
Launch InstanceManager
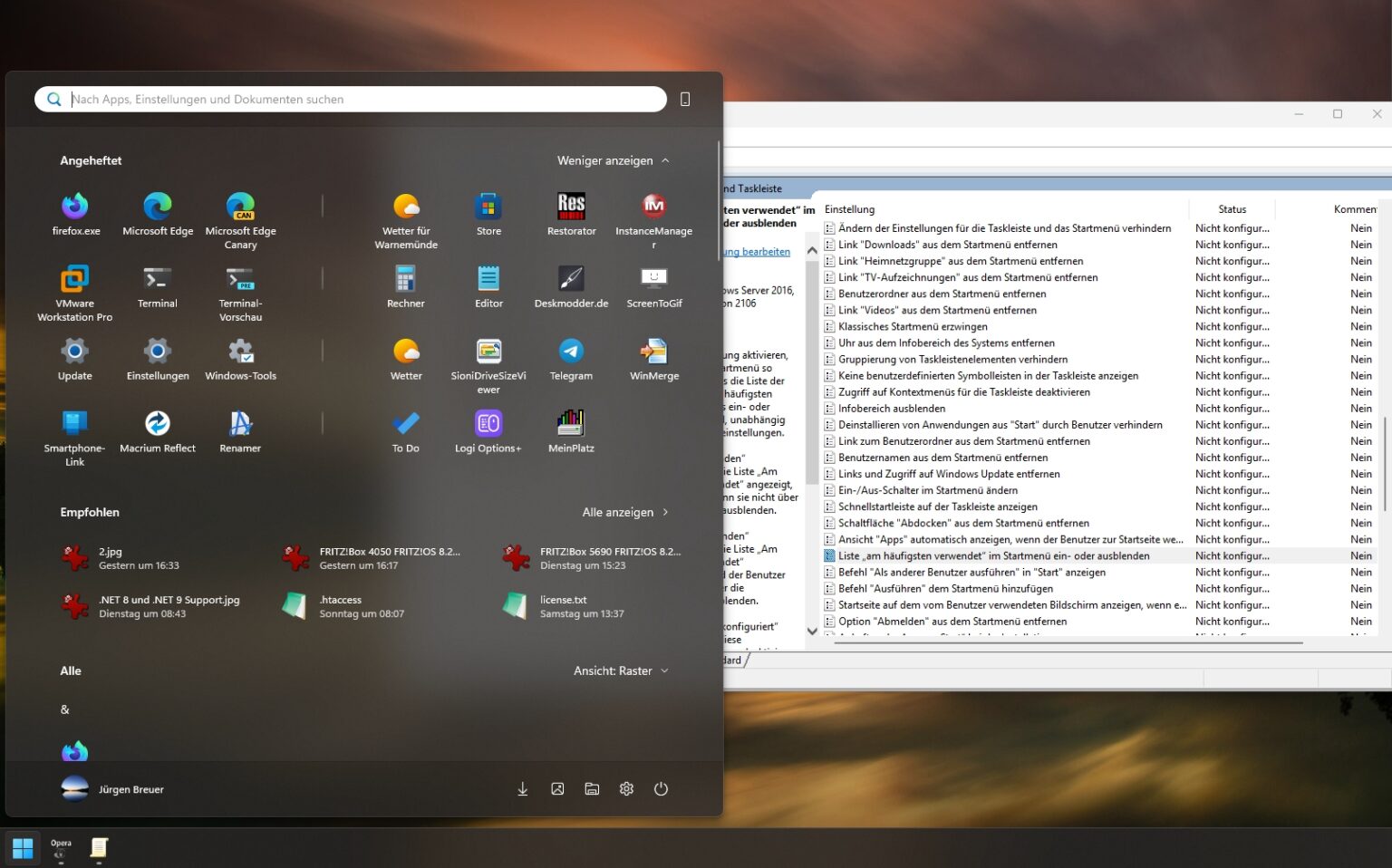[653, 220]
